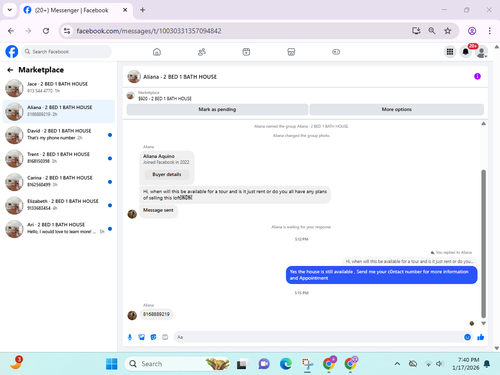Open the emoji picker in message box
Screen dimensions: 500x375
[x=468, y=337]
